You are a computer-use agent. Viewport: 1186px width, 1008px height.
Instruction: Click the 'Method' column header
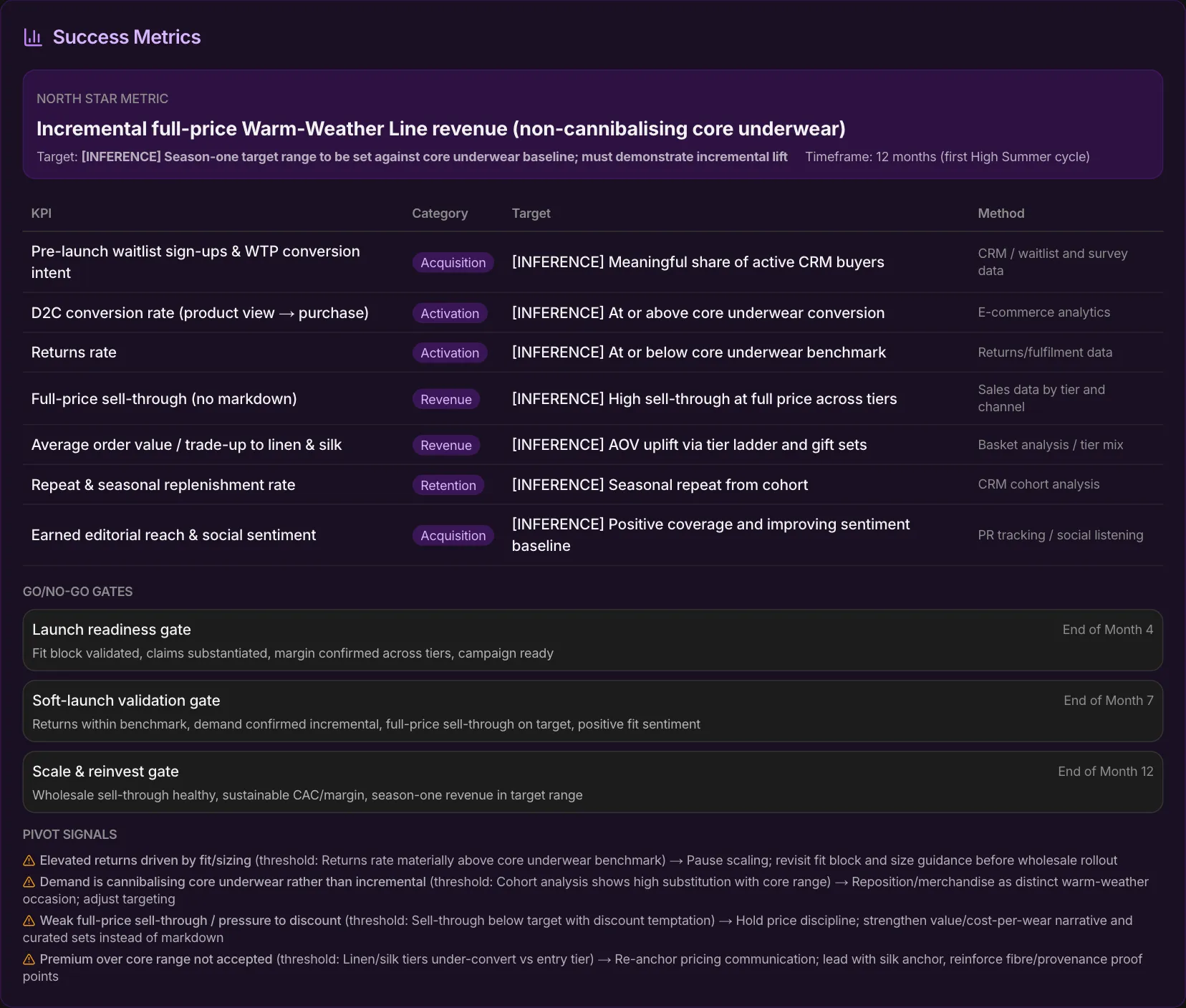[x=1001, y=213]
